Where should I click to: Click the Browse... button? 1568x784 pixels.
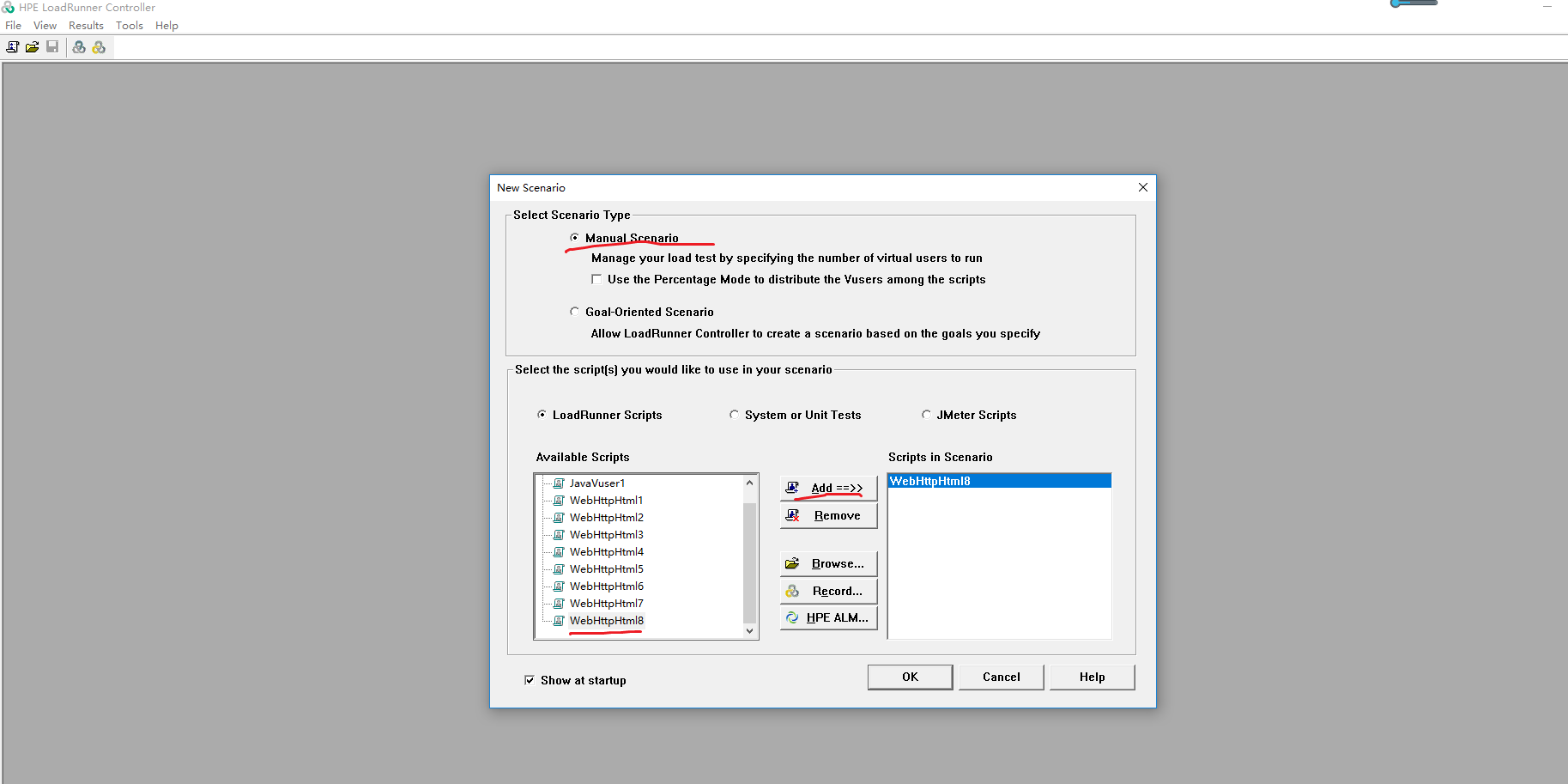point(828,563)
